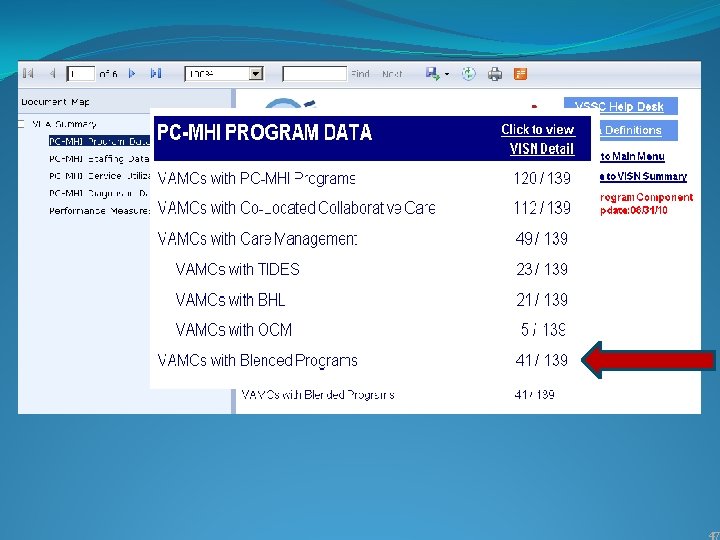Image resolution: width=720 pixels, height=540 pixels.
Task: Click the '21 / 139' value
Action: tap(542, 300)
